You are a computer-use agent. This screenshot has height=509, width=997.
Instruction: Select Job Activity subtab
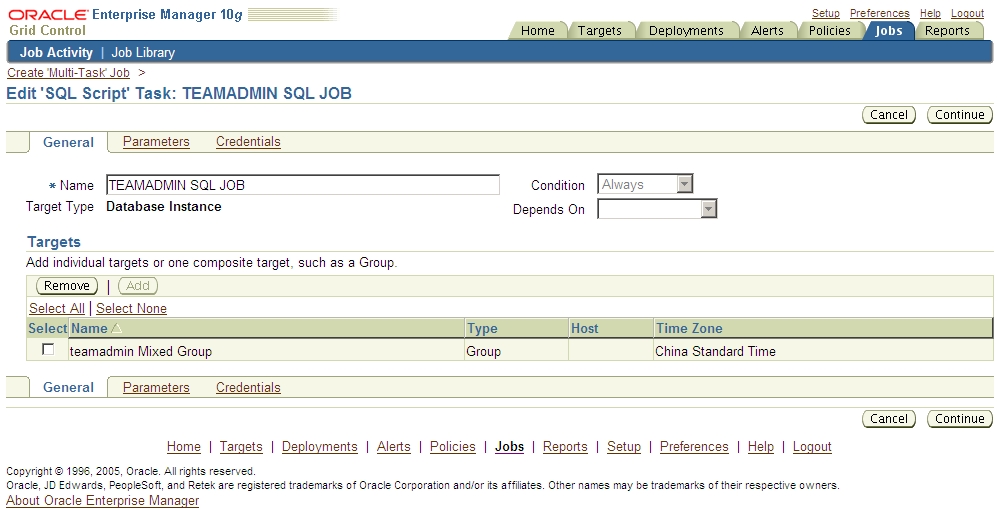coord(56,53)
